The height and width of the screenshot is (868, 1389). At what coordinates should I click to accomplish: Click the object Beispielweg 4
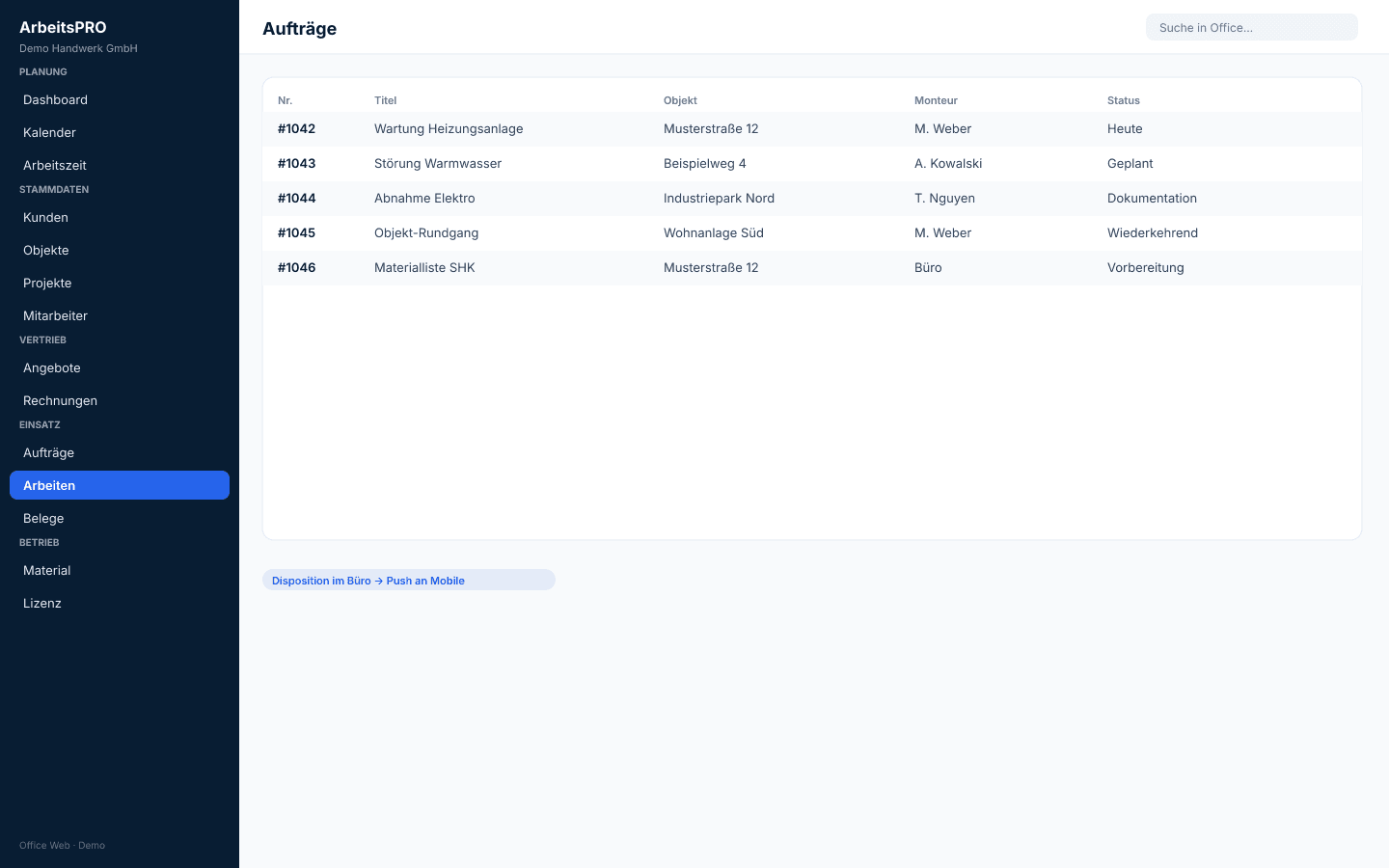[705, 163]
